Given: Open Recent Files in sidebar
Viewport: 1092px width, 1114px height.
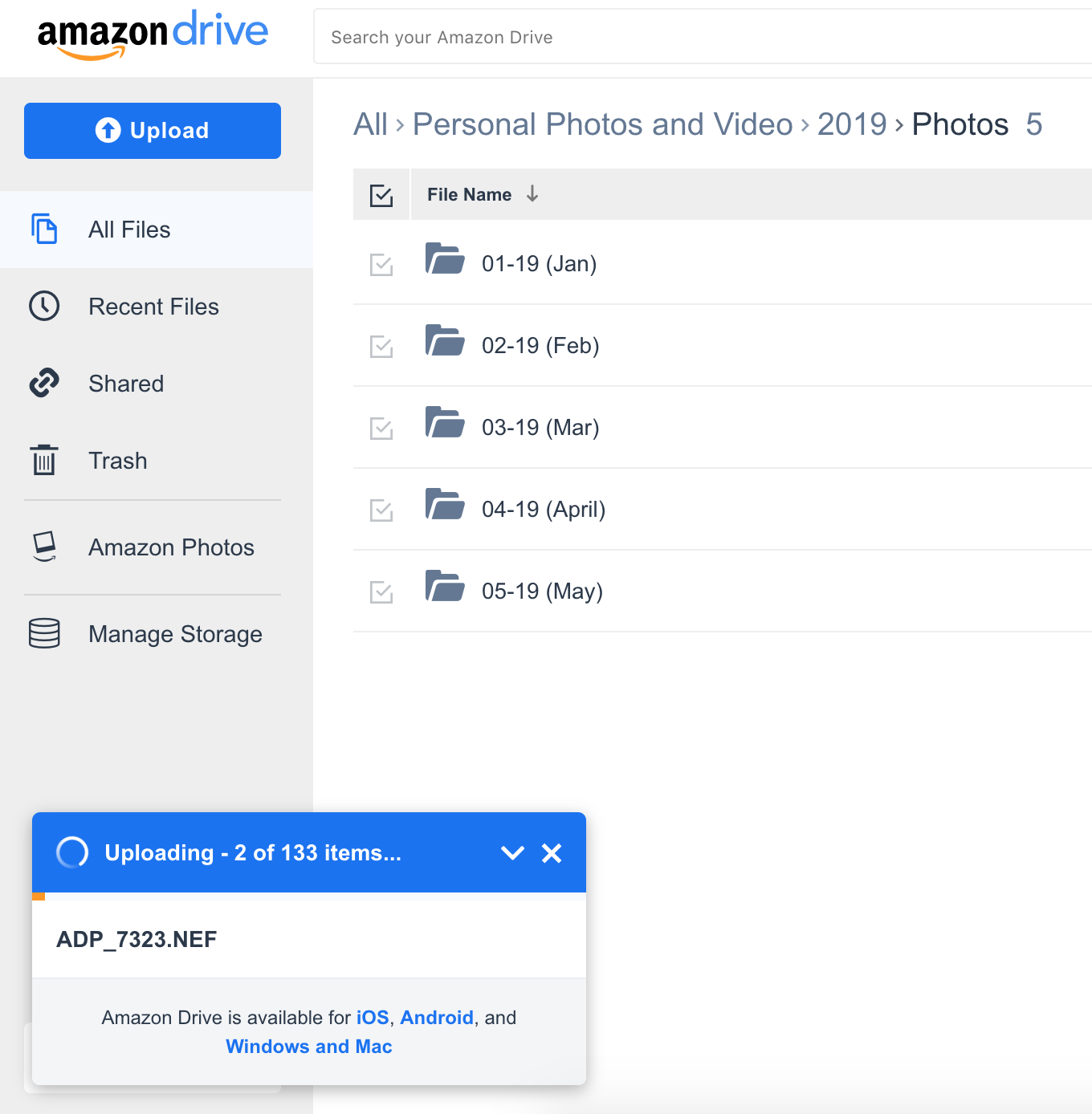Looking at the screenshot, I should tap(157, 307).
